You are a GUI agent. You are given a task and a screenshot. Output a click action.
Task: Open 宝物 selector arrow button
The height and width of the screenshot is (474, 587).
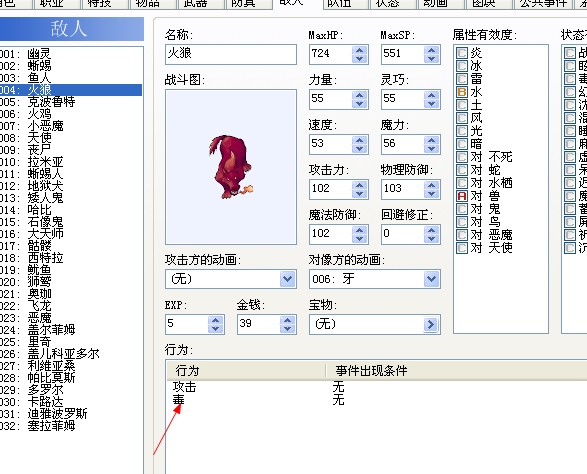pyautogui.click(x=431, y=324)
